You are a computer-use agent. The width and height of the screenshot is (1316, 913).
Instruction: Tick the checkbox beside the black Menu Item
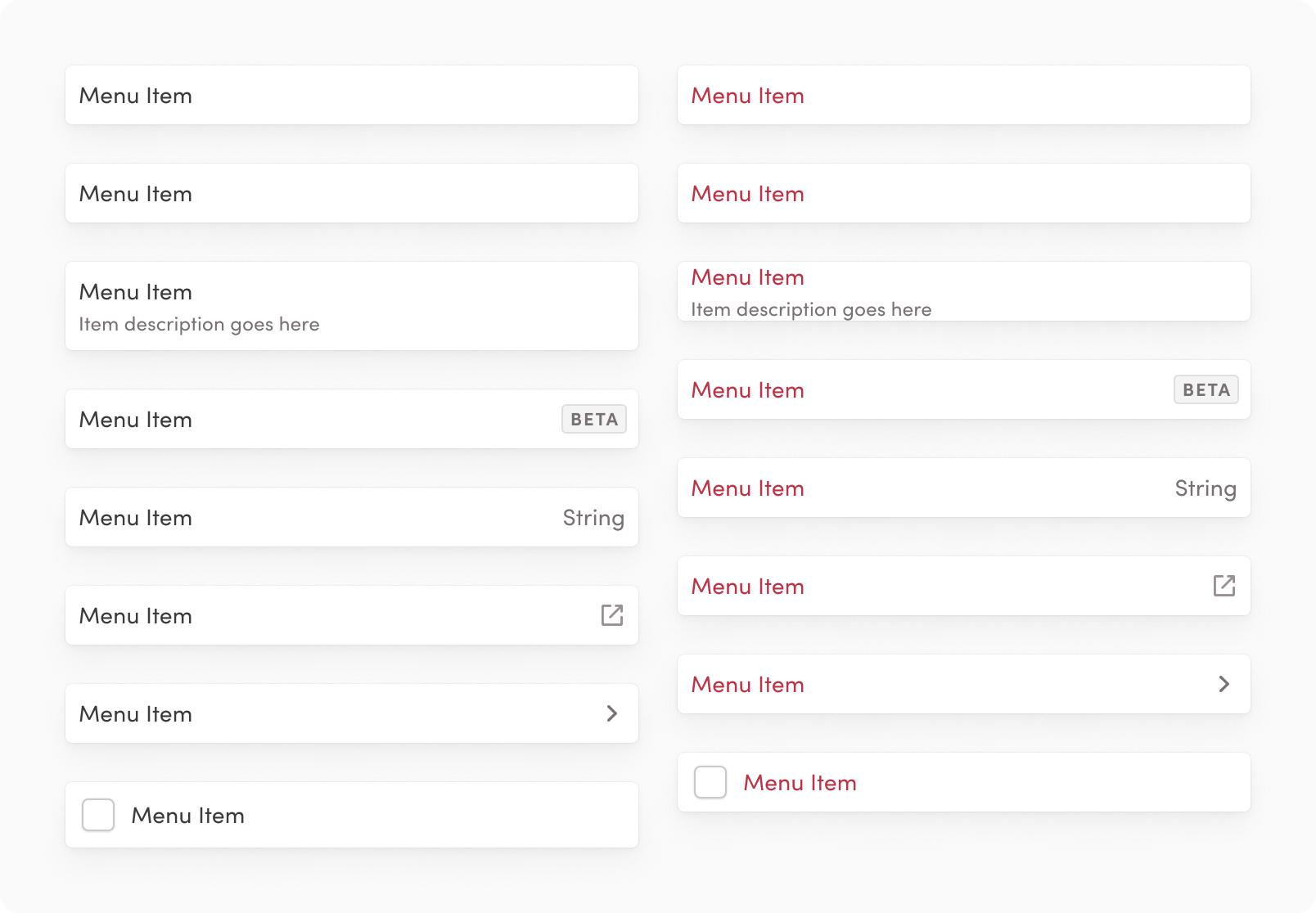pyautogui.click(x=98, y=815)
